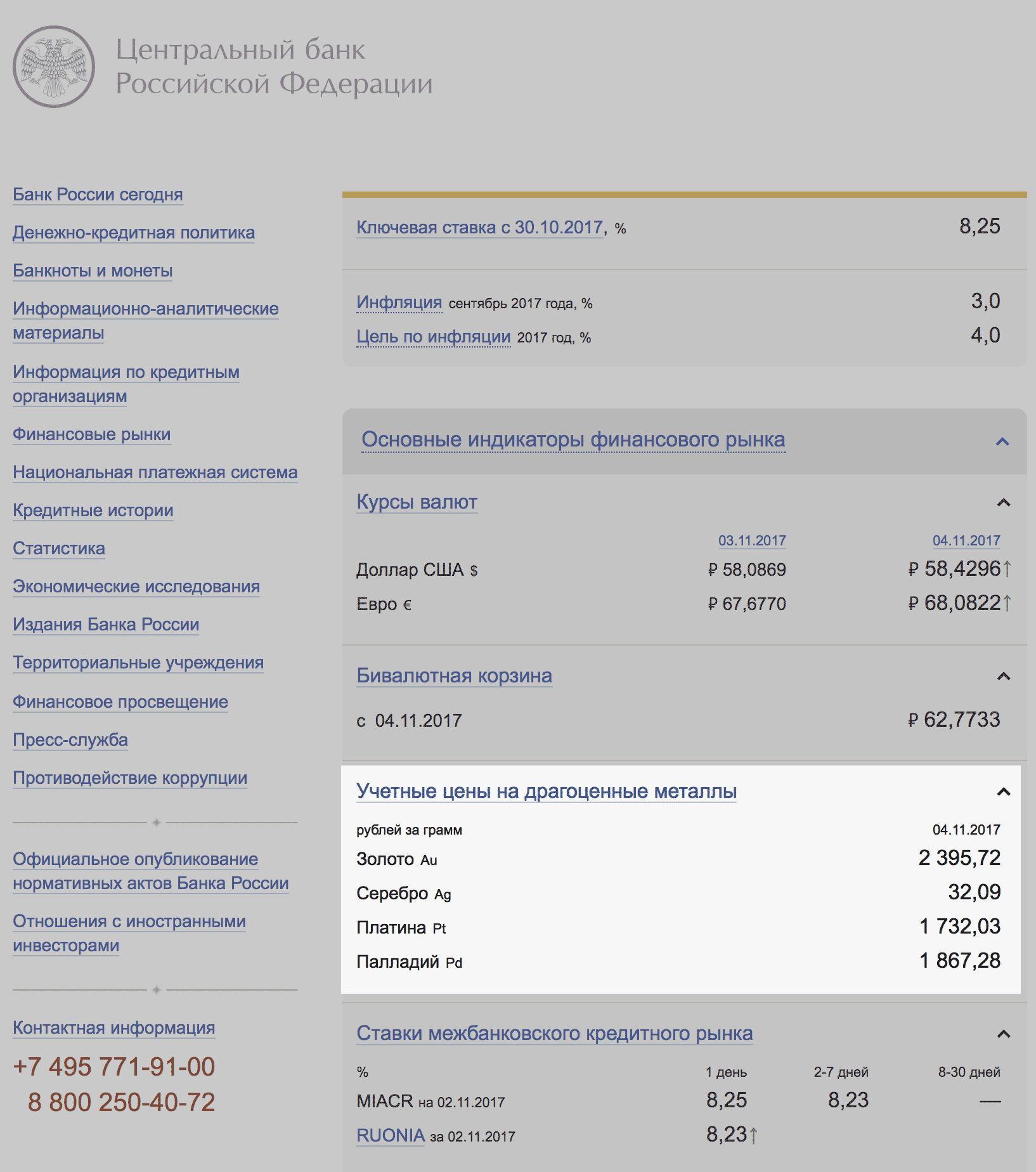
Task: Click the Центральный банк Российской Федерации title
Action: tap(274, 67)
